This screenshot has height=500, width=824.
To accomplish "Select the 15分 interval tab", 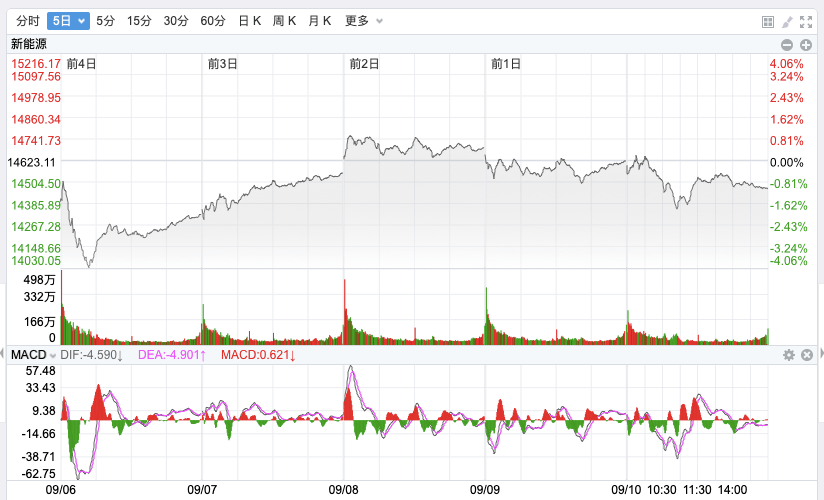I will tap(140, 21).
